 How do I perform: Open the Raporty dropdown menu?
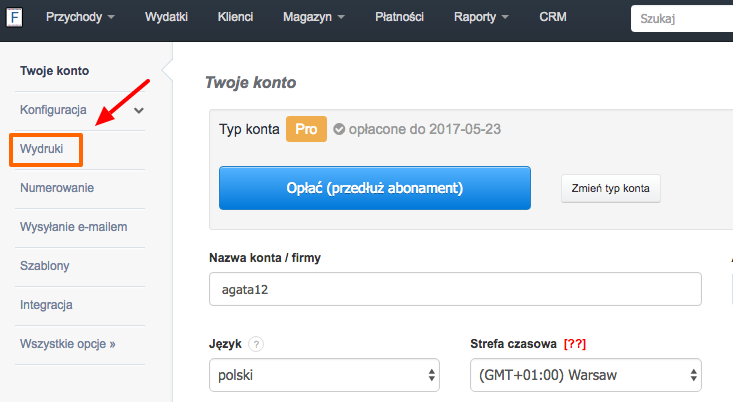click(x=481, y=17)
